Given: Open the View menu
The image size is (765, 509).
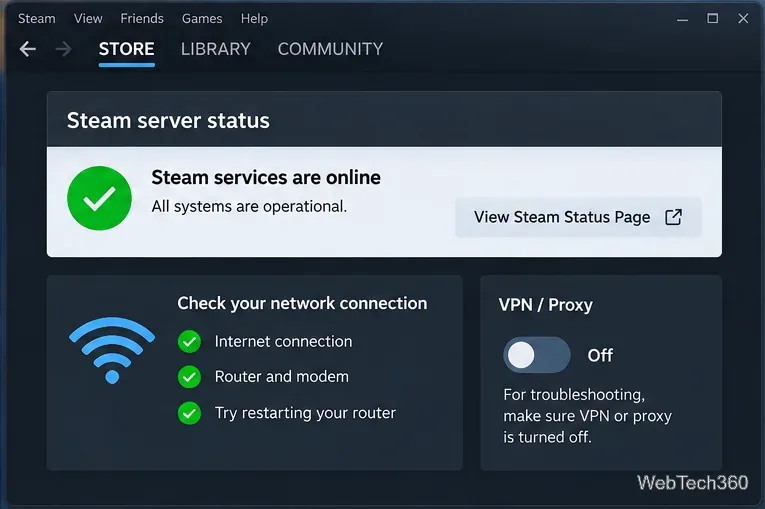Looking at the screenshot, I should pyautogui.click(x=88, y=19).
